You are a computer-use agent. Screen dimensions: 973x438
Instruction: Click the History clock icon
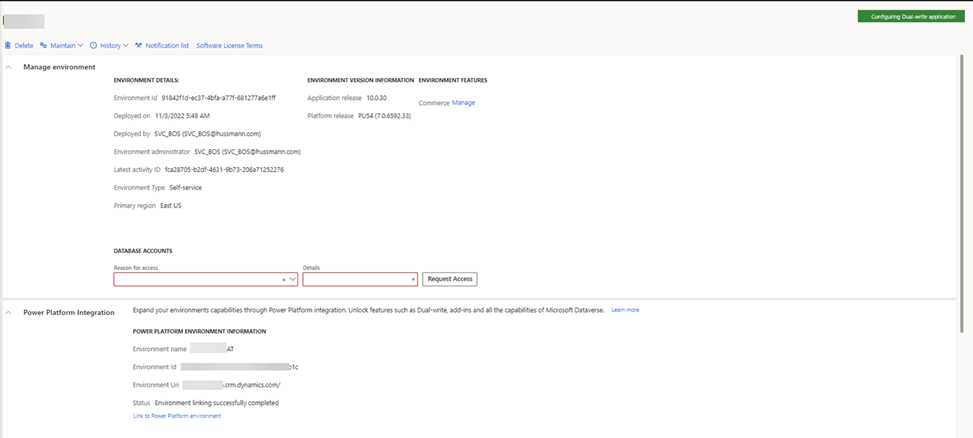coord(94,45)
